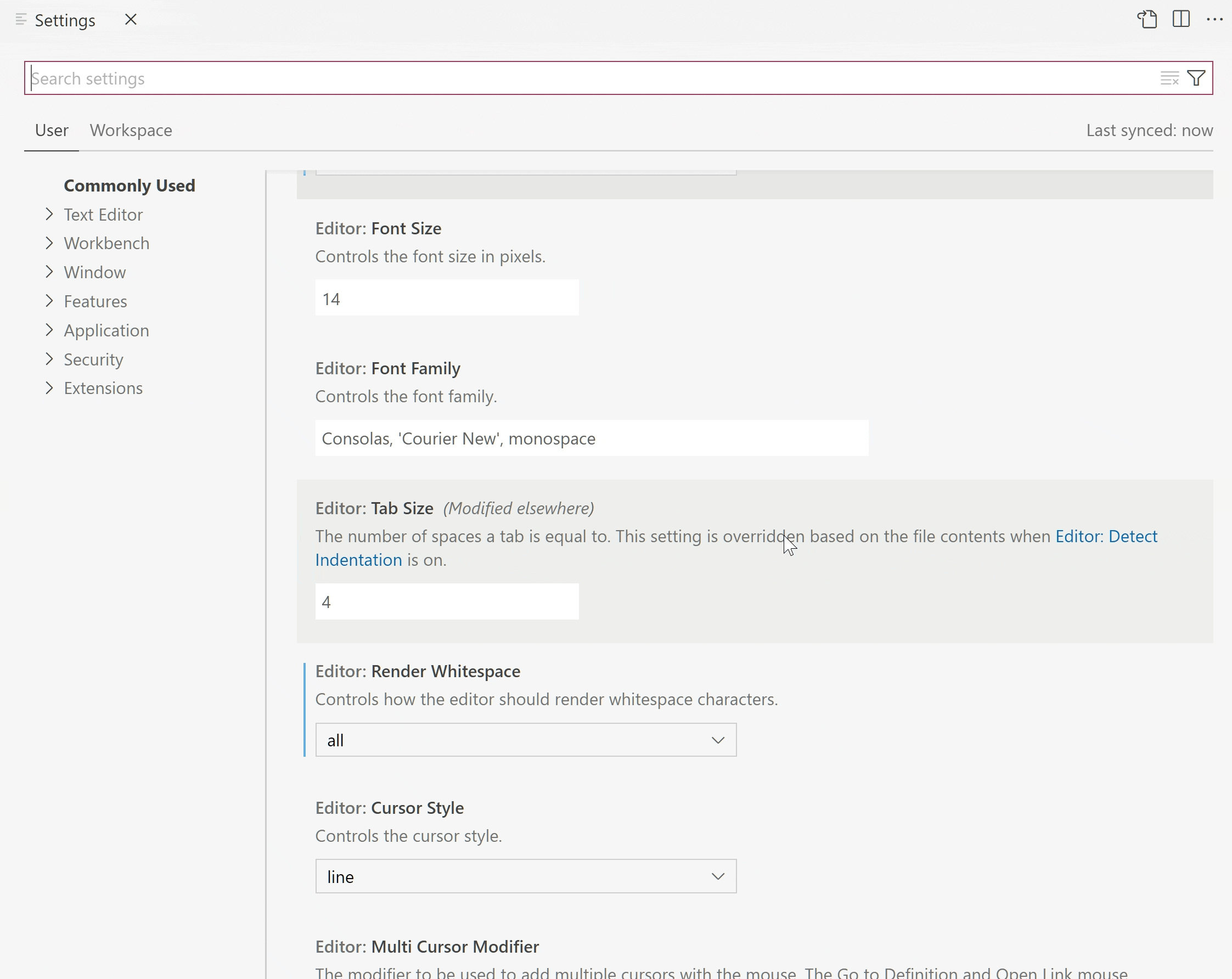
Task: Click the Editor Detect Indentation link
Action: tap(736, 548)
